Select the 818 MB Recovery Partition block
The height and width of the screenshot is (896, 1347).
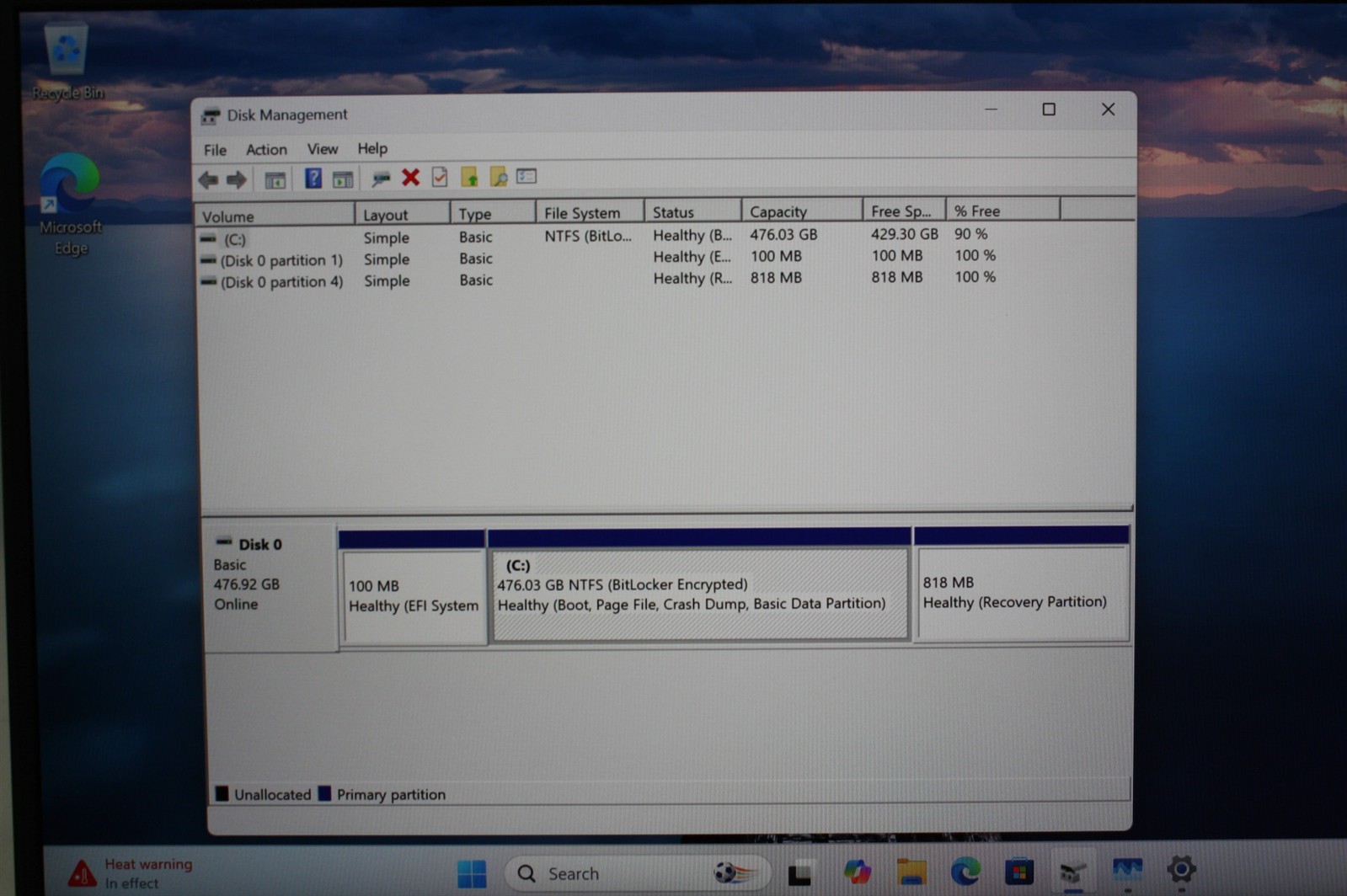pyautogui.click(x=1022, y=593)
